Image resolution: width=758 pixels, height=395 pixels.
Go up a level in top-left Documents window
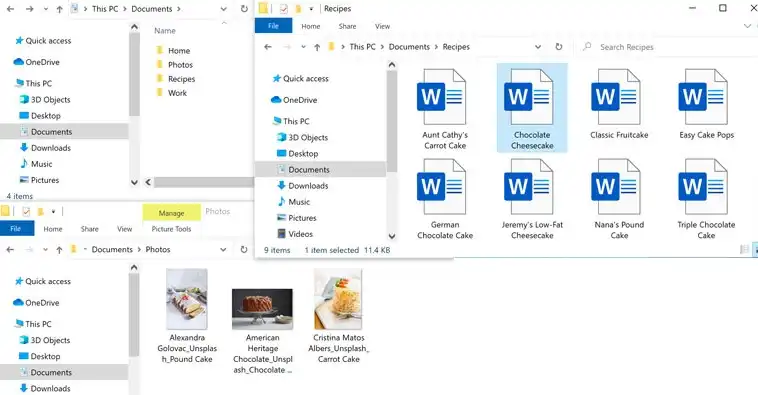point(59,9)
